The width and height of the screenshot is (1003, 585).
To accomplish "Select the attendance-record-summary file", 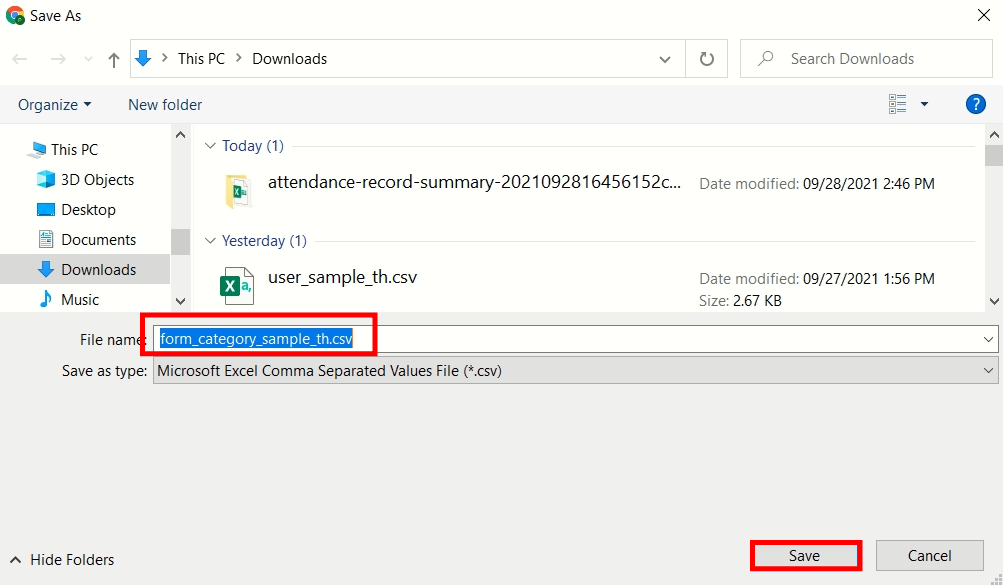I will (474, 183).
